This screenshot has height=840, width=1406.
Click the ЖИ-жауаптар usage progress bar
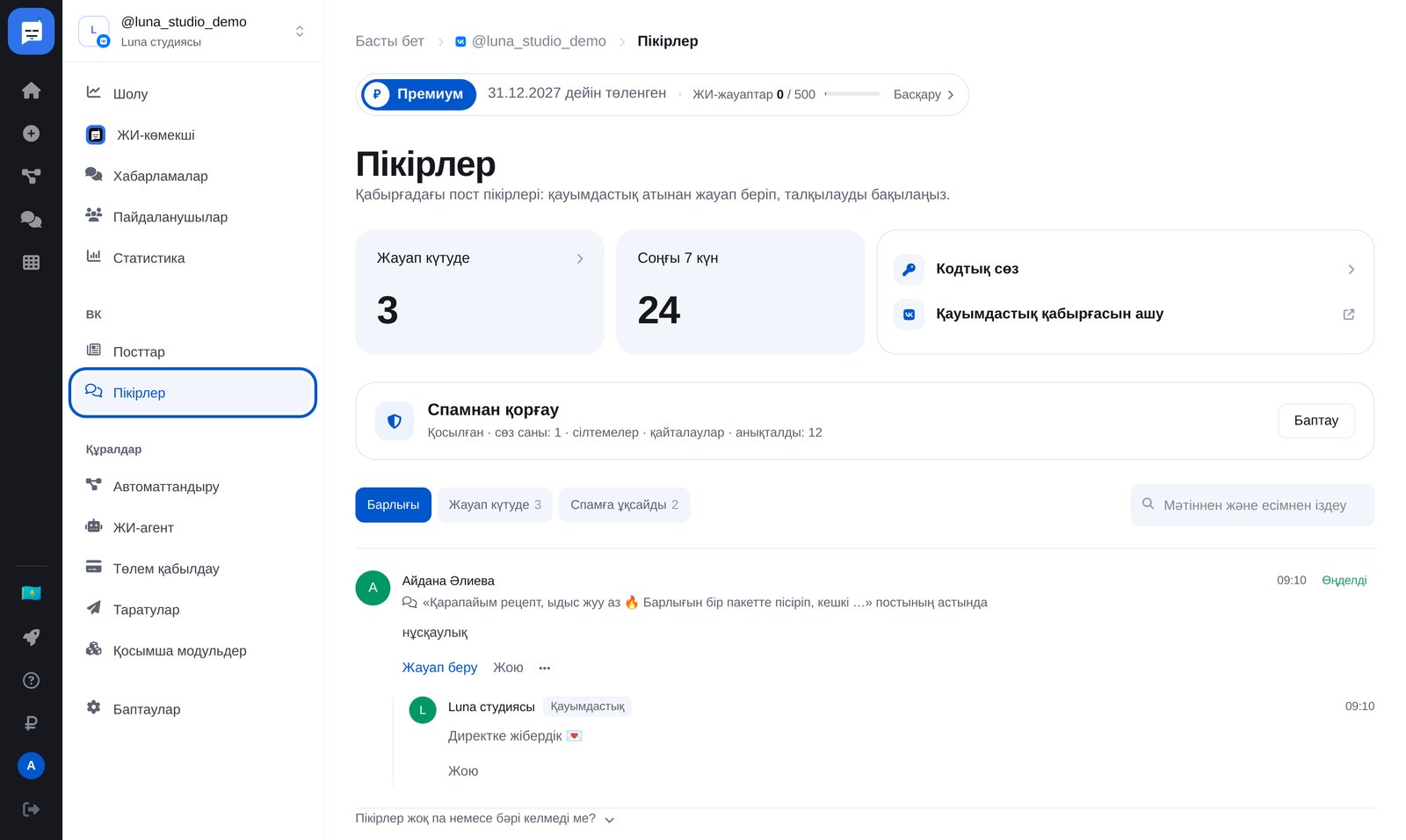pyautogui.click(x=852, y=94)
